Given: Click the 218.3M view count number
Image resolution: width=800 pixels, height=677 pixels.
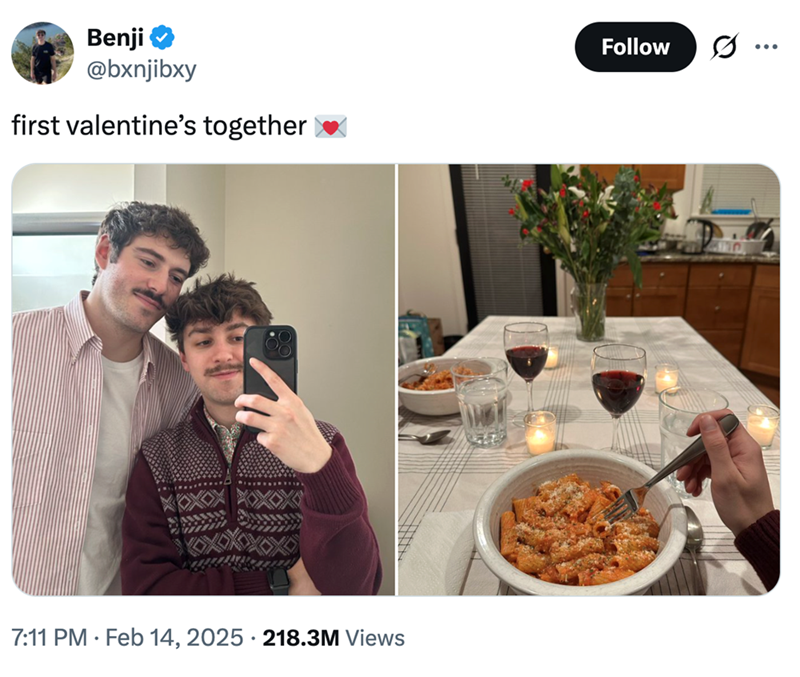Looking at the screenshot, I should [300, 637].
